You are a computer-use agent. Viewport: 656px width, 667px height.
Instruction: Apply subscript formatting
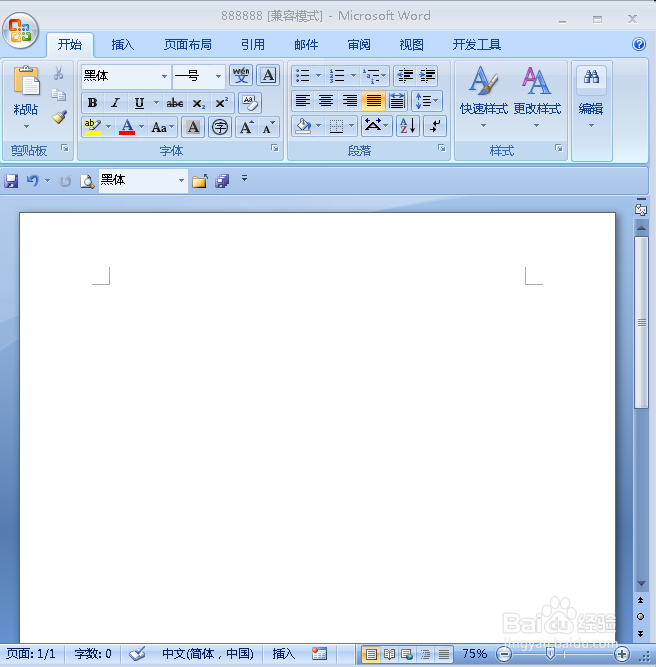point(198,103)
